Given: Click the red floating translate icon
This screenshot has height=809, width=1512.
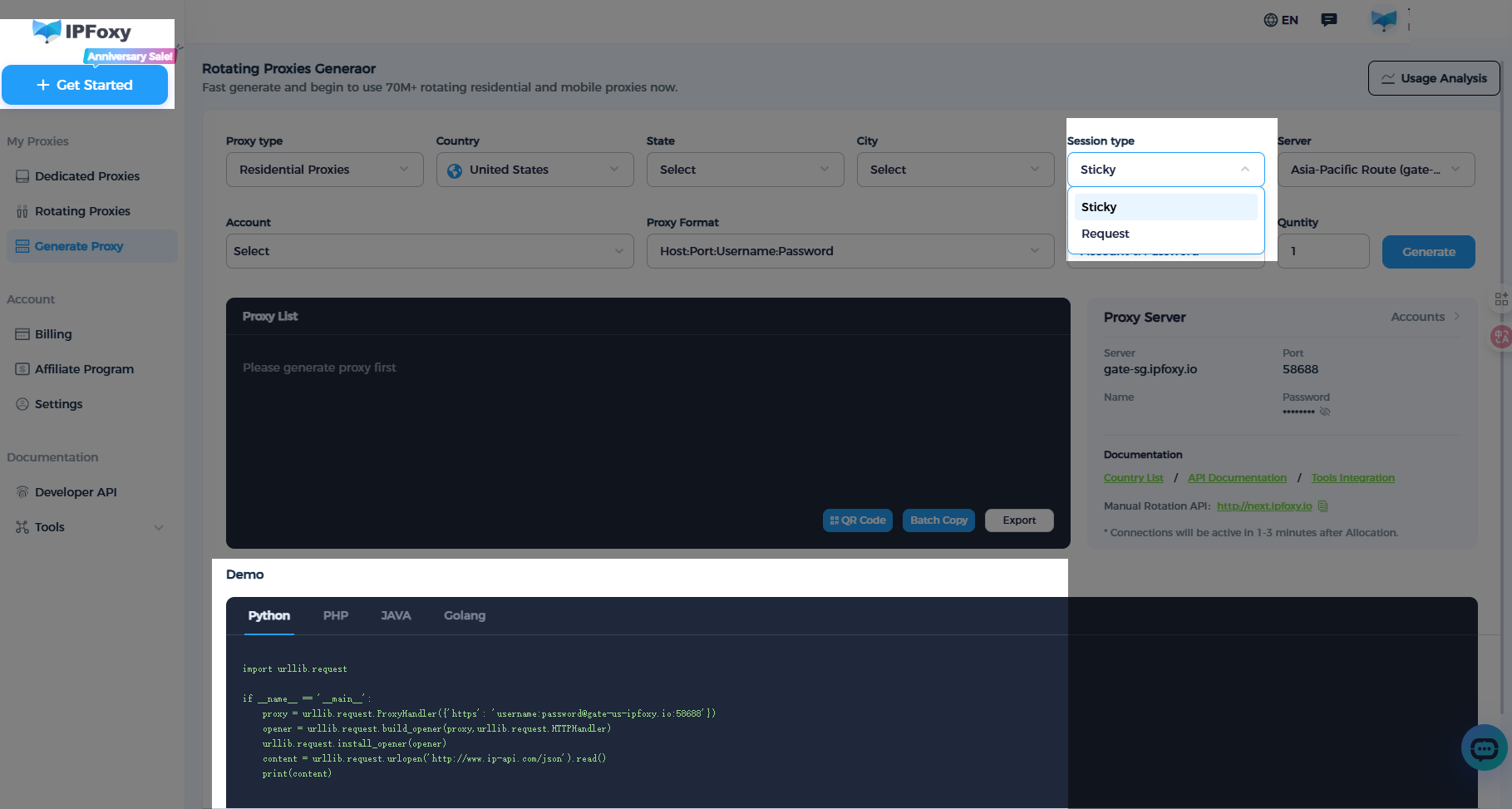Looking at the screenshot, I should (1501, 337).
